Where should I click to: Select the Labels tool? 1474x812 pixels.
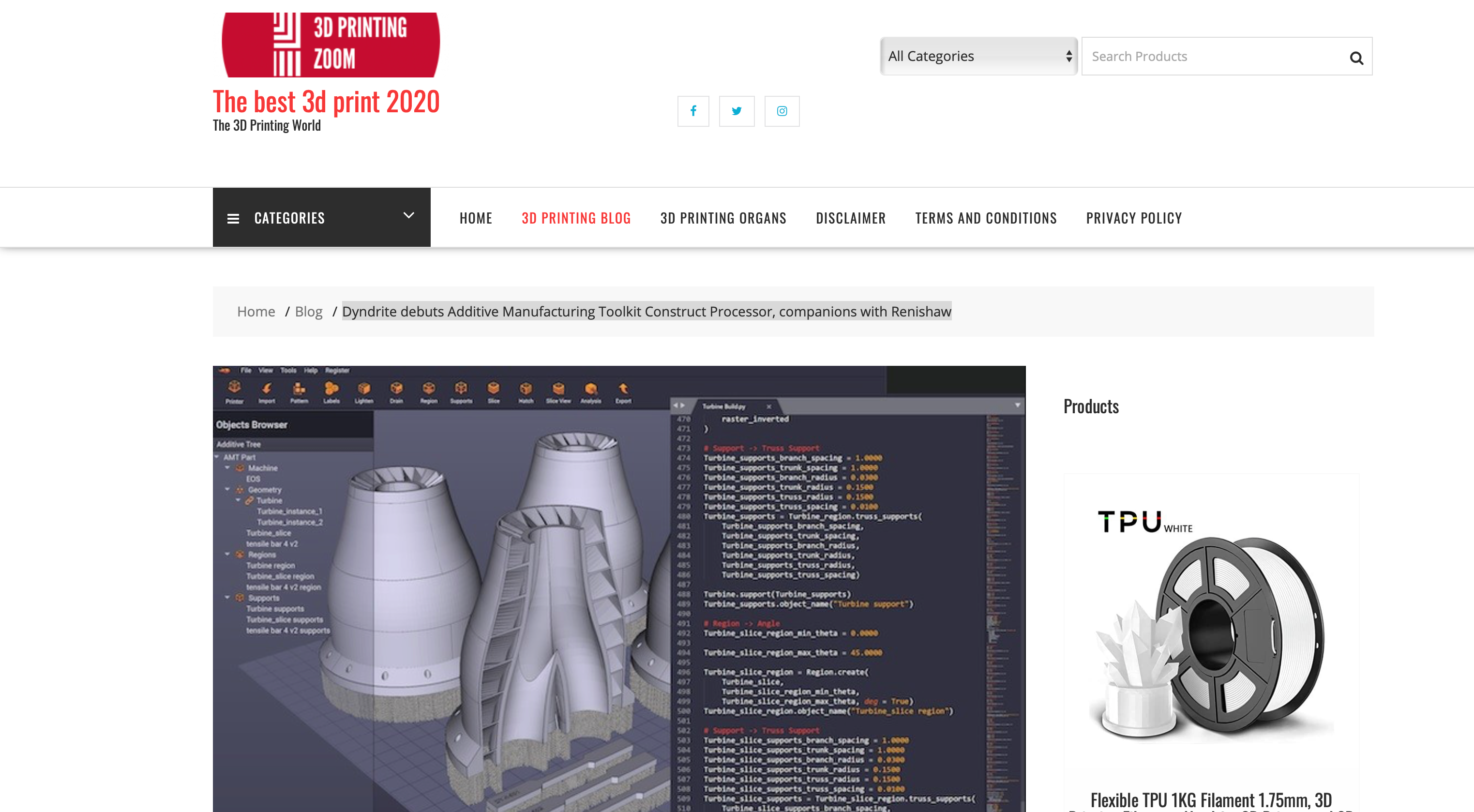coord(332,389)
